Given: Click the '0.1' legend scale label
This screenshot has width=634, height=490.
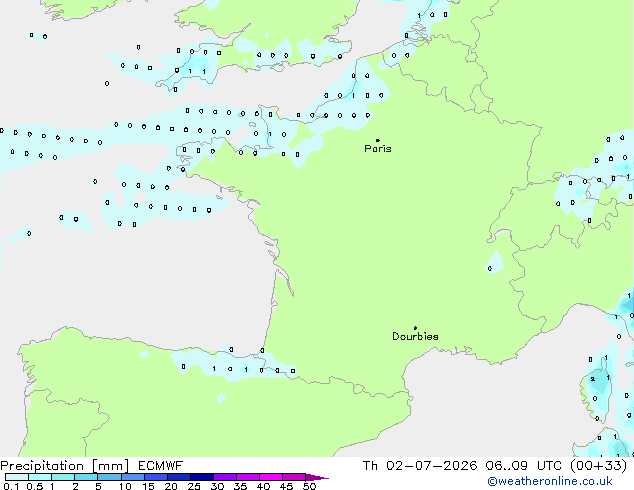Looking at the screenshot, I should 11,486.
